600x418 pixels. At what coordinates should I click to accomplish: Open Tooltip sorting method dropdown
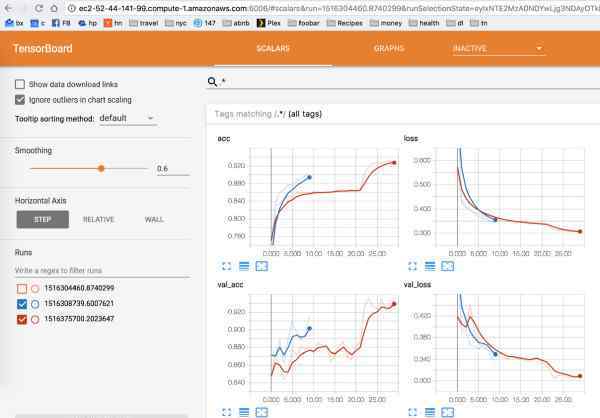[128, 118]
